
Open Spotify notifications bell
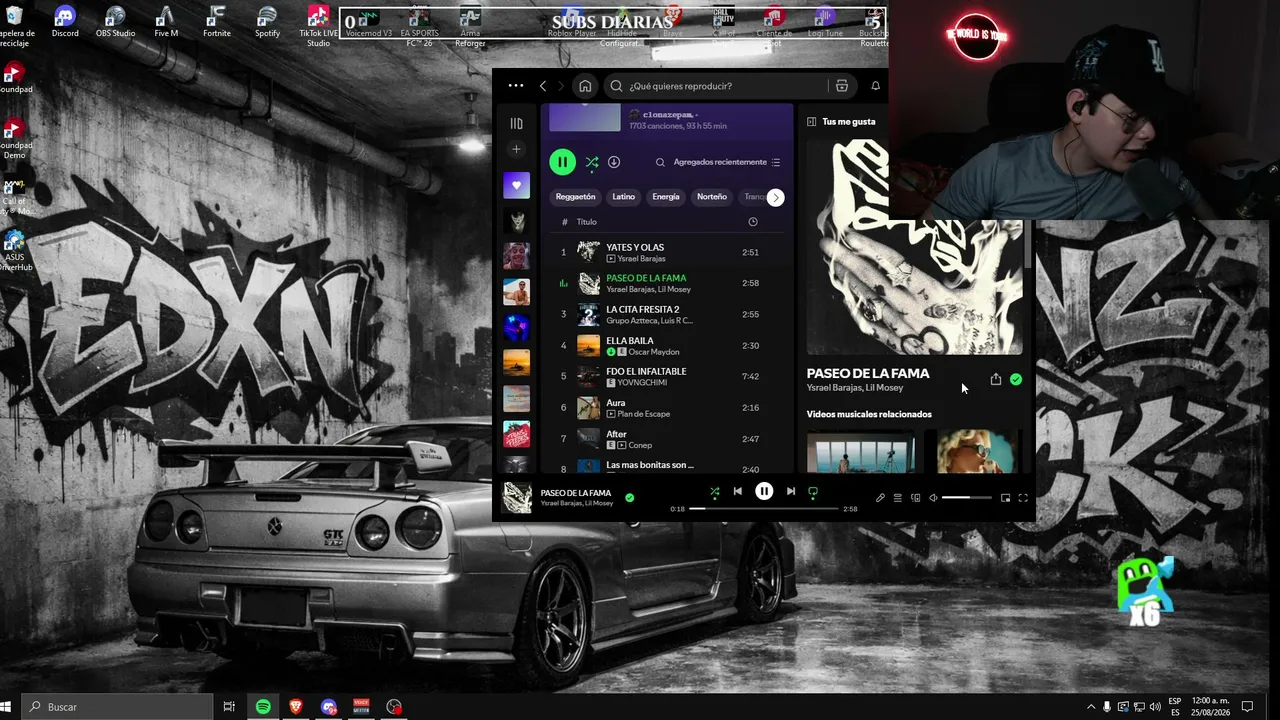coord(875,86)
